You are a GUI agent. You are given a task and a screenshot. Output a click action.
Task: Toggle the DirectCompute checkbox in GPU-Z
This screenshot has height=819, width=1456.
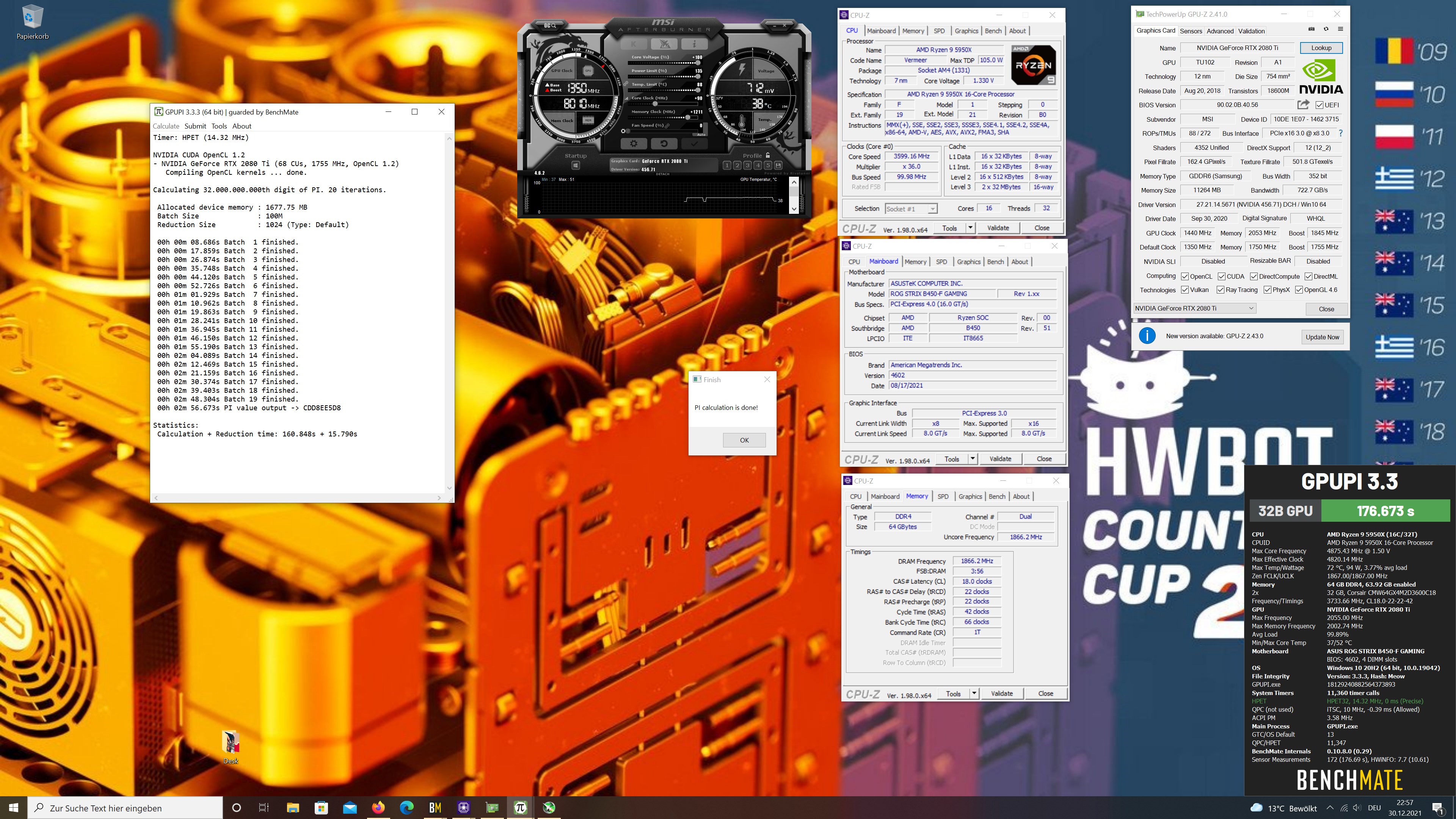1254,276
